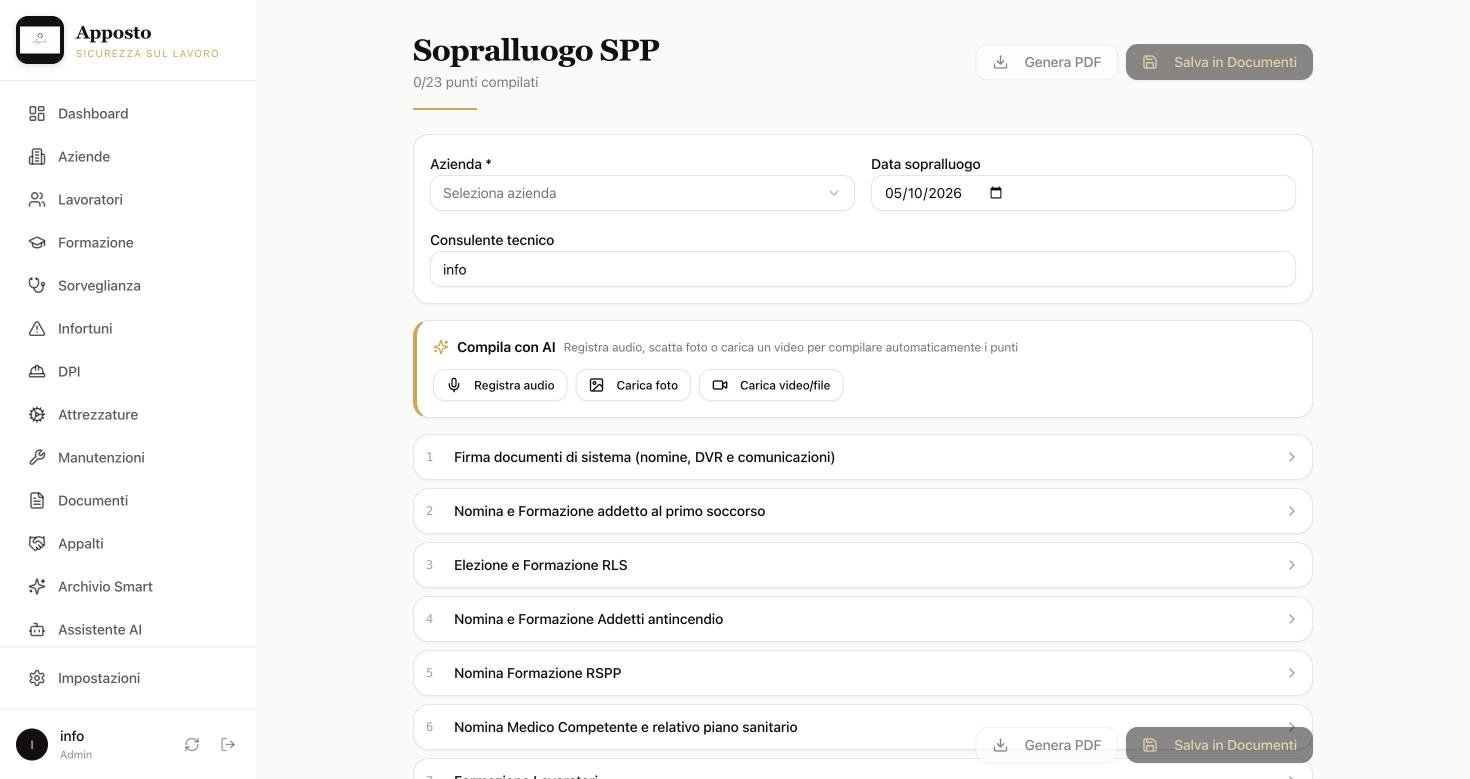Click the bottom floating Salva in Documenti button
Viewport: 1470px width, 779px height.
(1219, 745)
